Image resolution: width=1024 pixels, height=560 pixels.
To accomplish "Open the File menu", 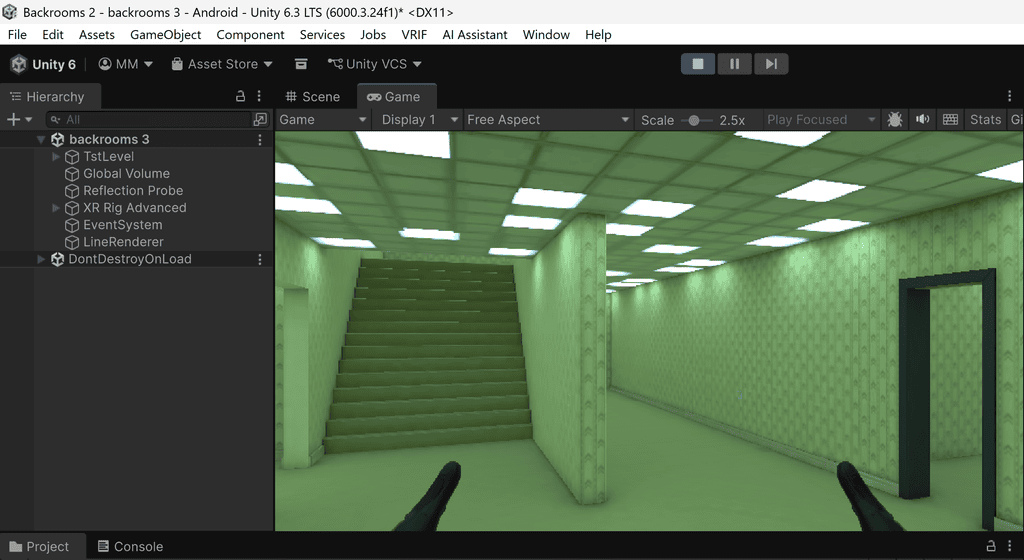I will pyautogui.click(x=17, y=35).
